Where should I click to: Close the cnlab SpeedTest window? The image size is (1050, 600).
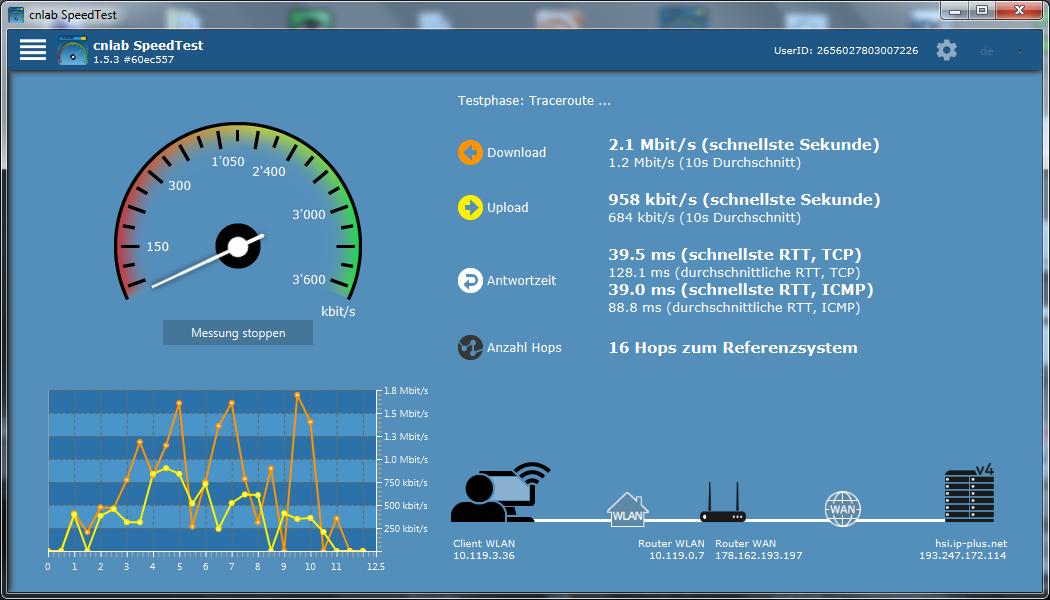click(x=1020, y=9)
